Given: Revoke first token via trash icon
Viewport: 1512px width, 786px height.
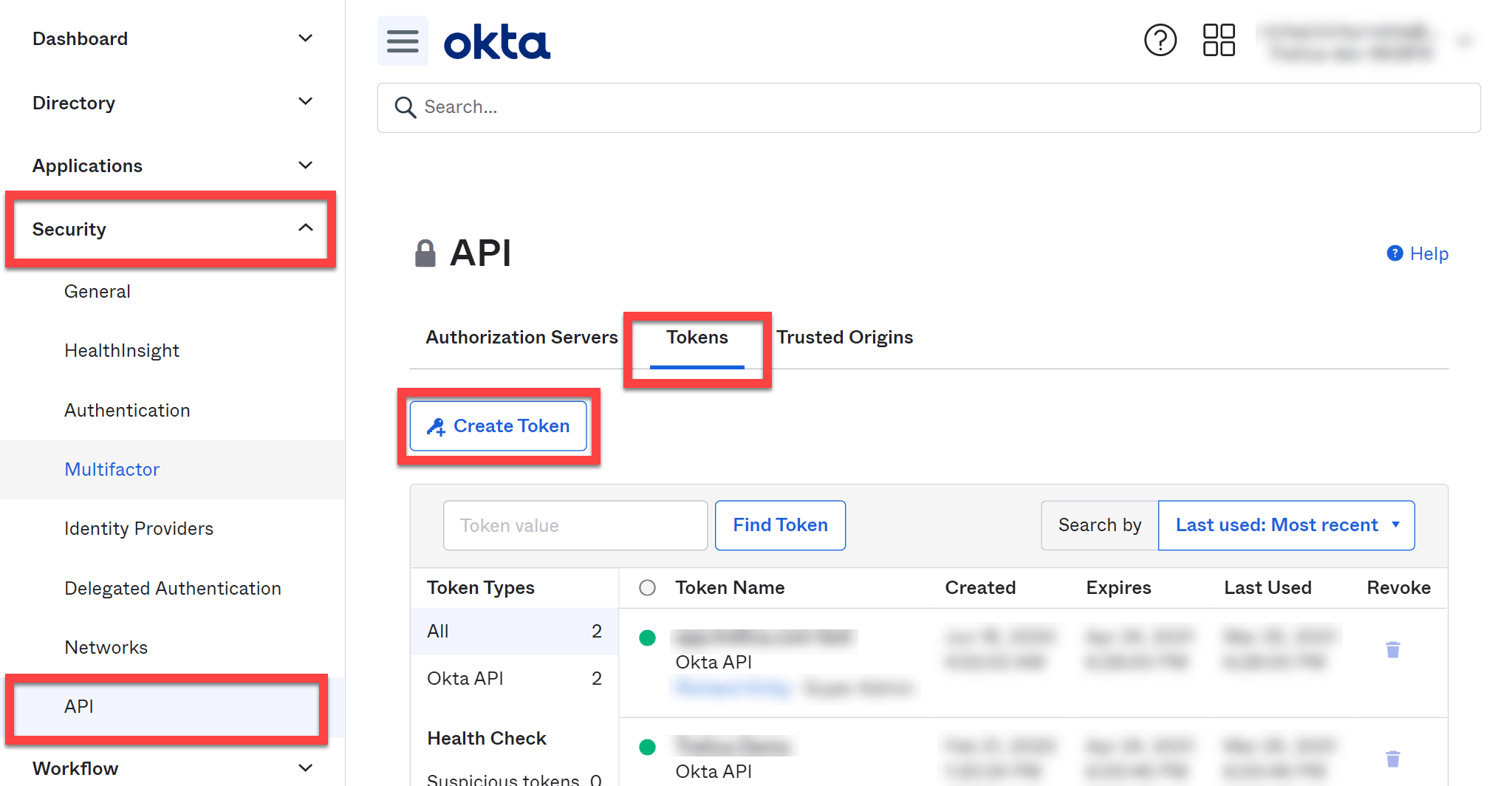Looking at the screenshot, I should (x=1393, y=649).
